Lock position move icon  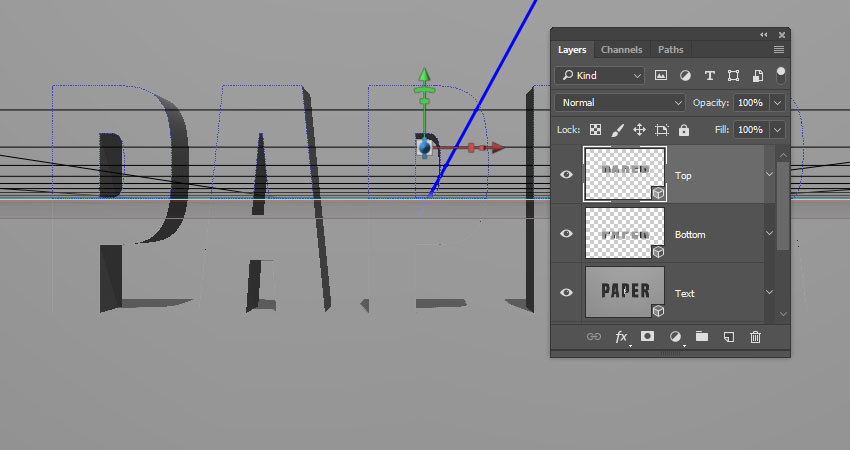pyautogui.click(x=639, y=130)
